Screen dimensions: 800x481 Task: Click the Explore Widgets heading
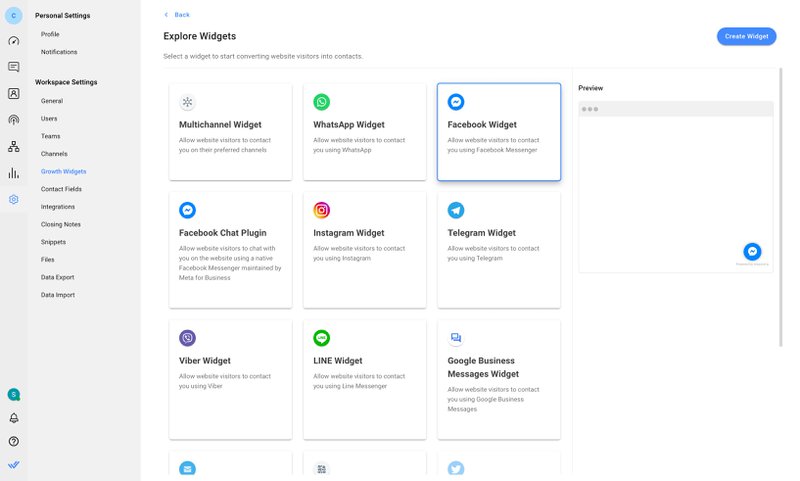200,36
